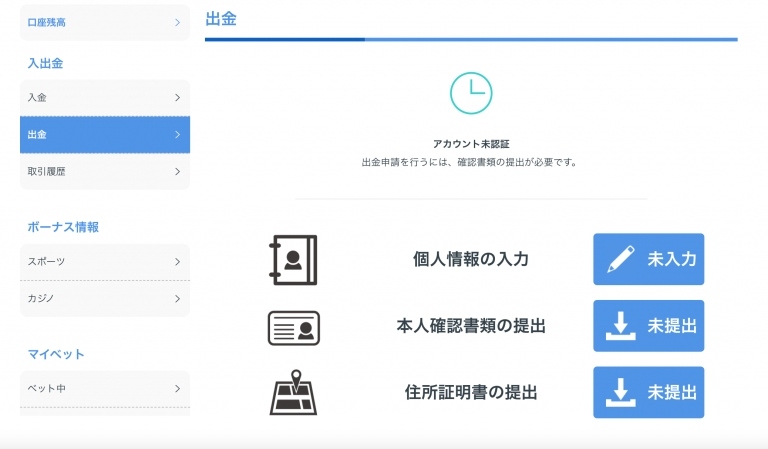The height and width of the screenshot is (449, 768).
Task: Open カジノ bonus information
Action: coord(105,299)
